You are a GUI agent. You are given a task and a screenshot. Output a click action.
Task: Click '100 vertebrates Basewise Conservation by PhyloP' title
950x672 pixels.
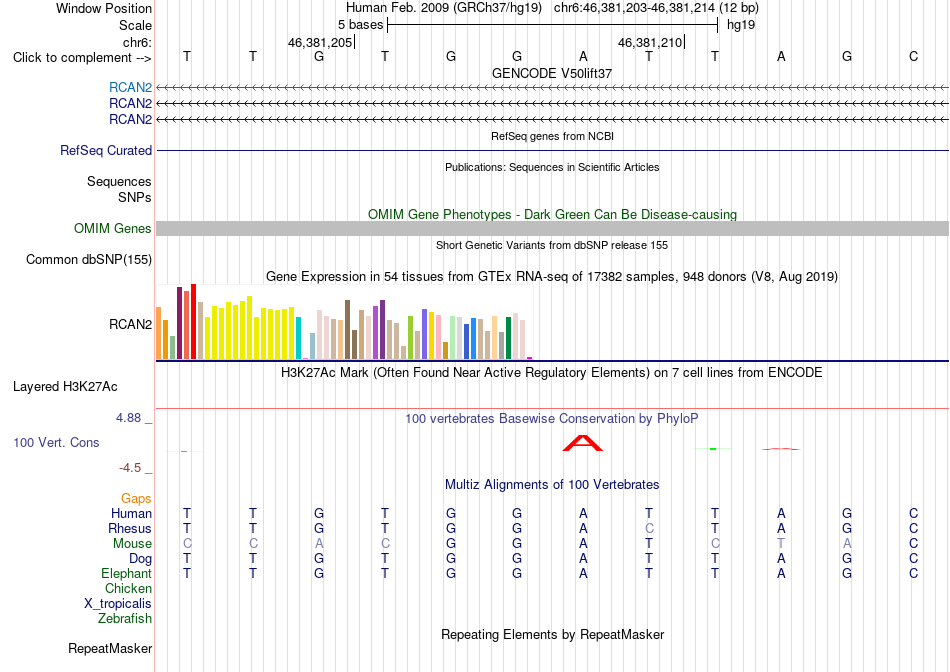[x=552, y=419]
